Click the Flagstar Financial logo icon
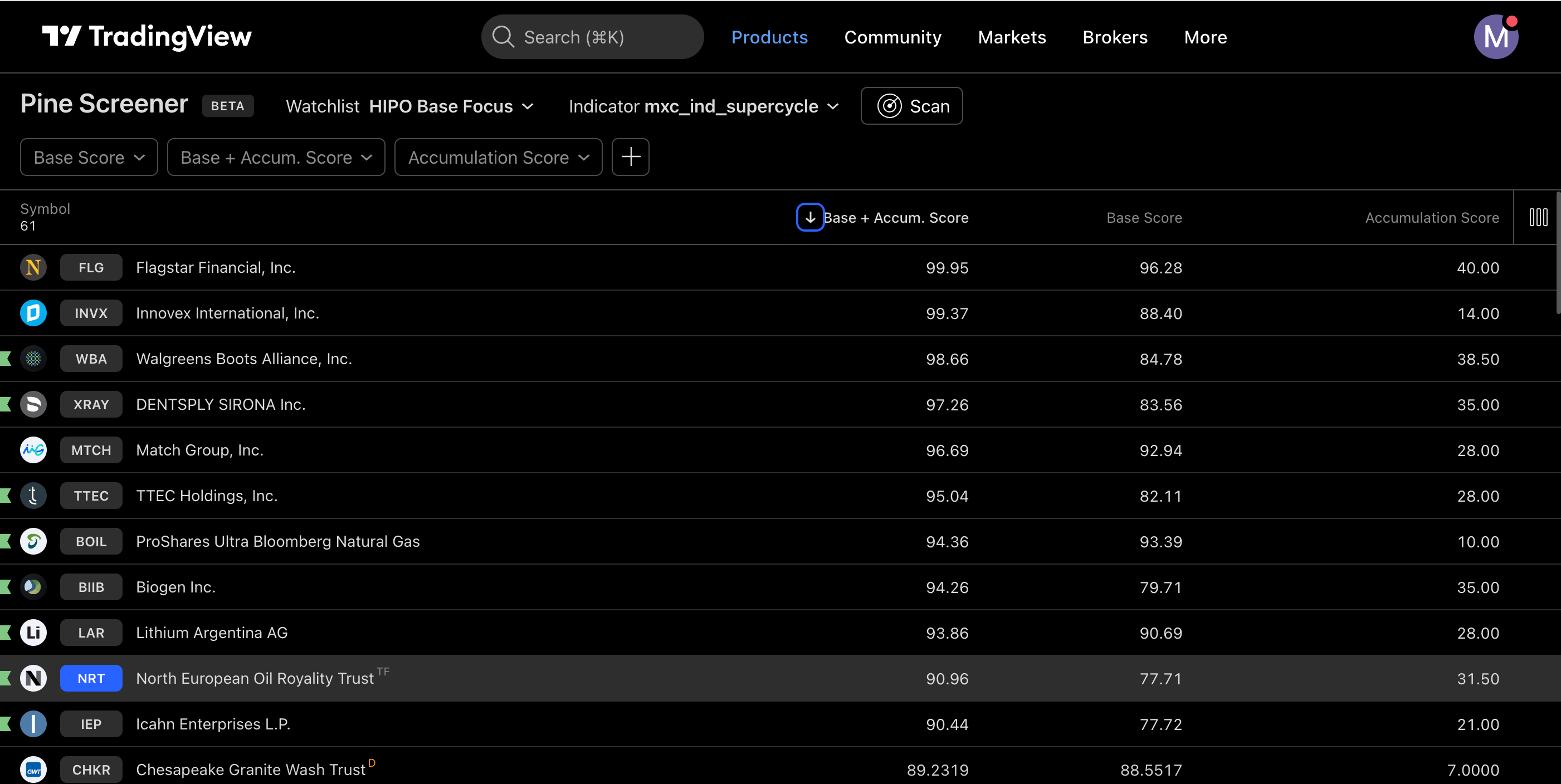Screen dimensions: 1561x784 (x=33, y=267)
